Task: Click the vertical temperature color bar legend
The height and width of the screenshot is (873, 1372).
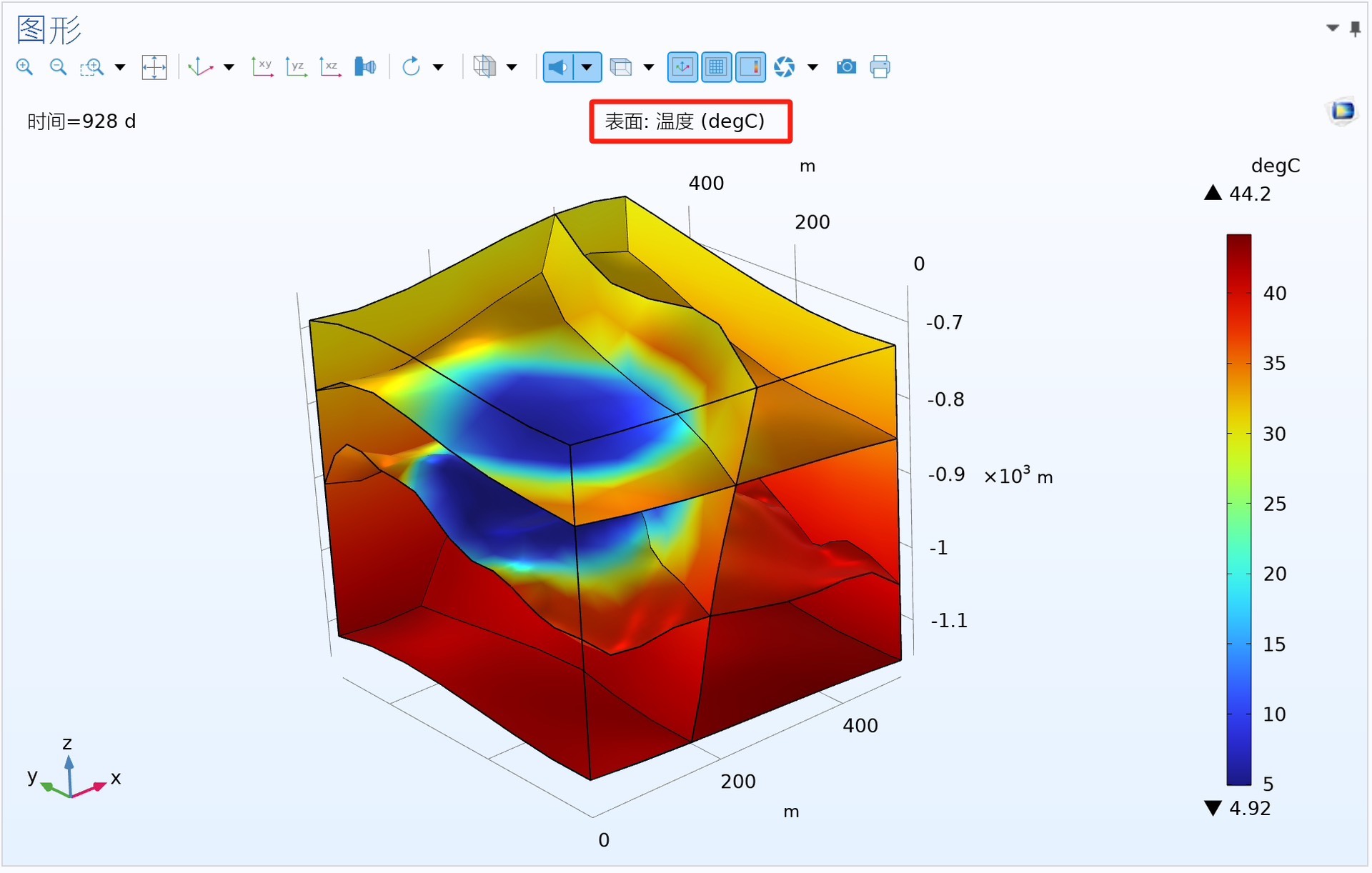Action: tap(1238, 509)
